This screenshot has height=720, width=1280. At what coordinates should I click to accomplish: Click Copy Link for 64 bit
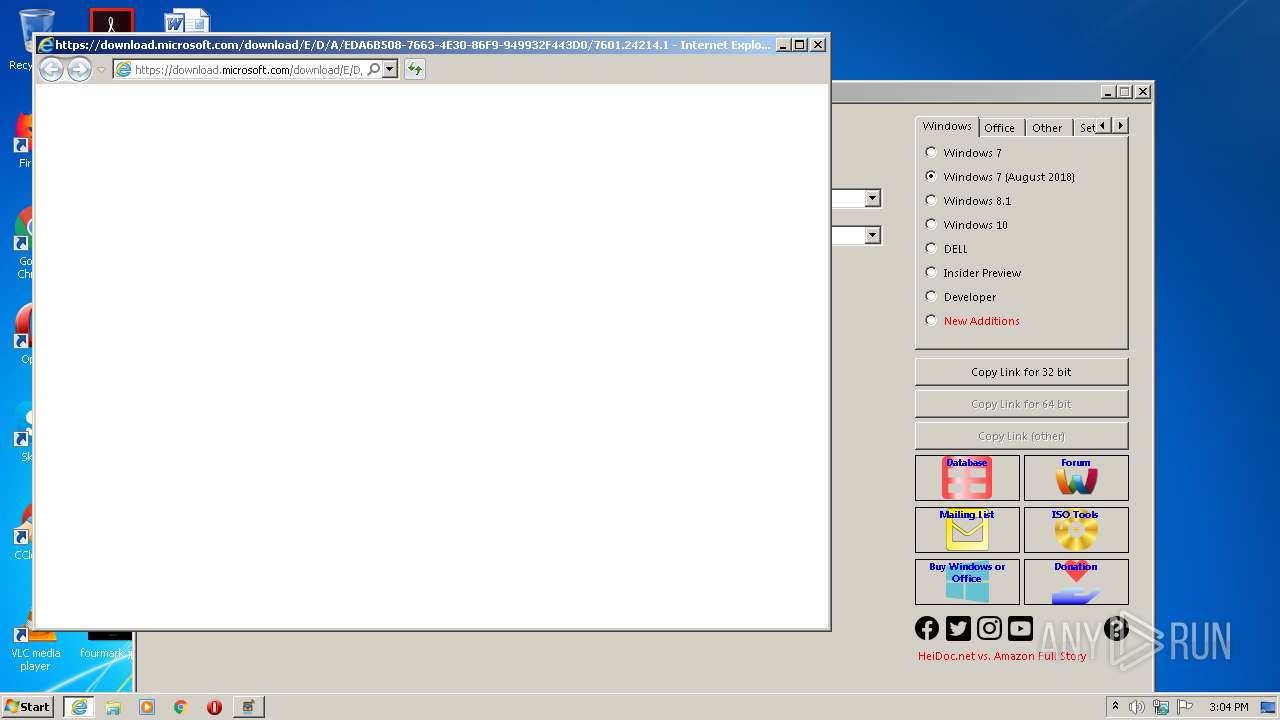click(1021, 404)
